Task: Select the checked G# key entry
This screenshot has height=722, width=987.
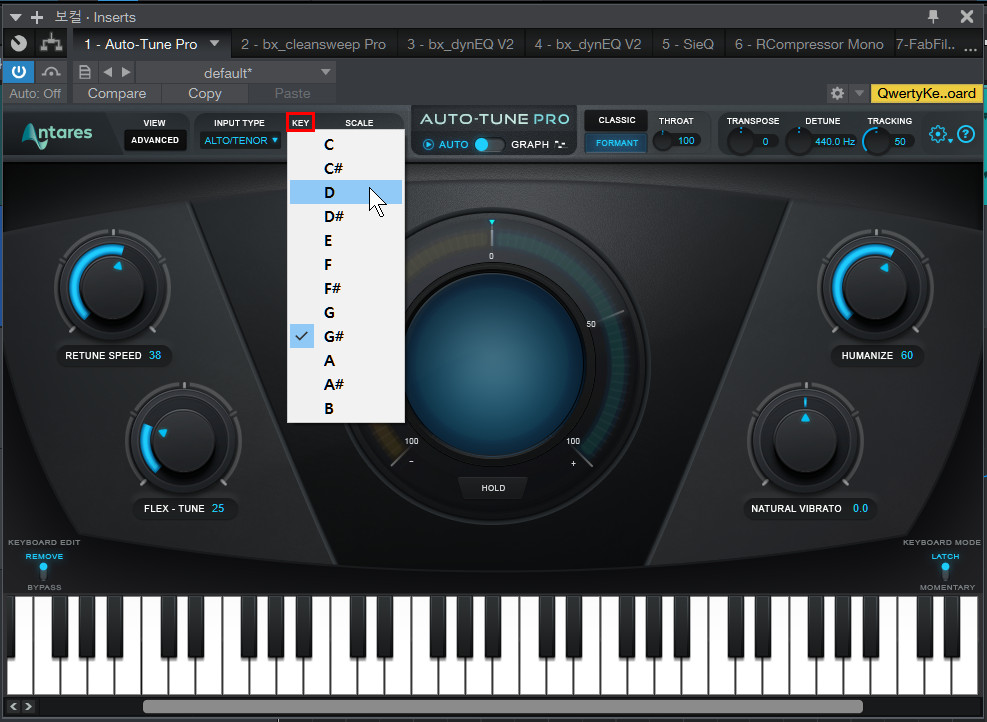Action: tap(346, 336)
